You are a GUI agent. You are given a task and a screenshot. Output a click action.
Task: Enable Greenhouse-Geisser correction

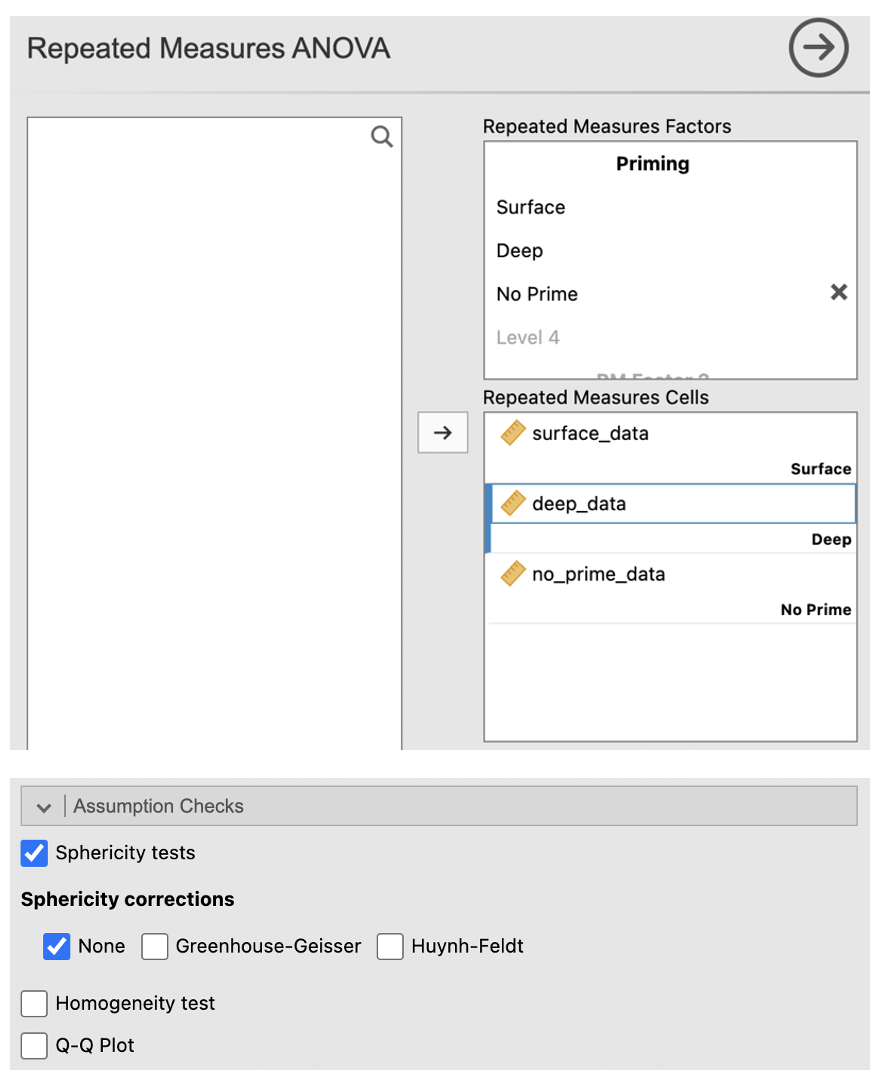tap(155, 946)
